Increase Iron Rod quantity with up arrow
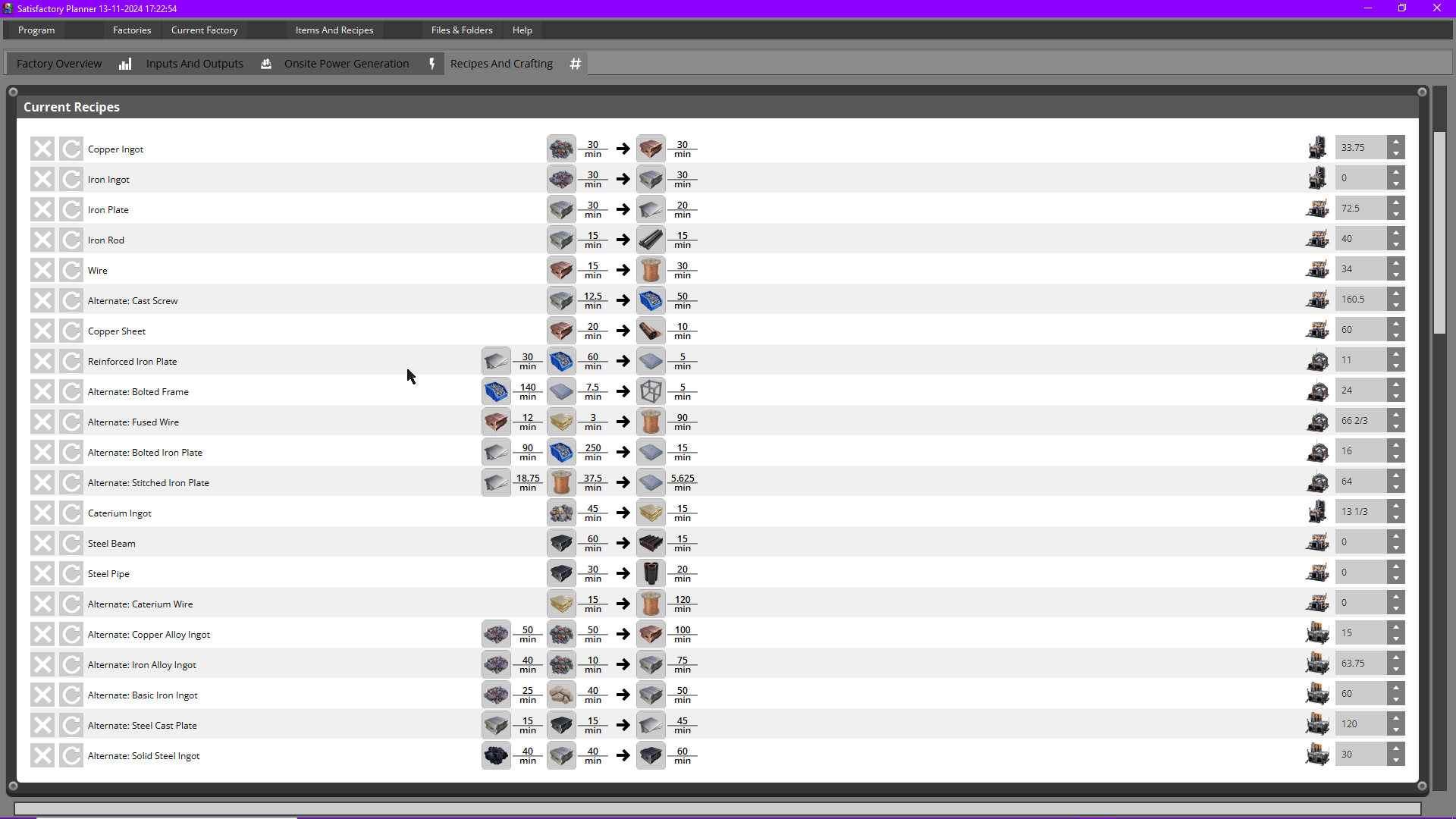 pyautogui.click(x=1396, y=233)
